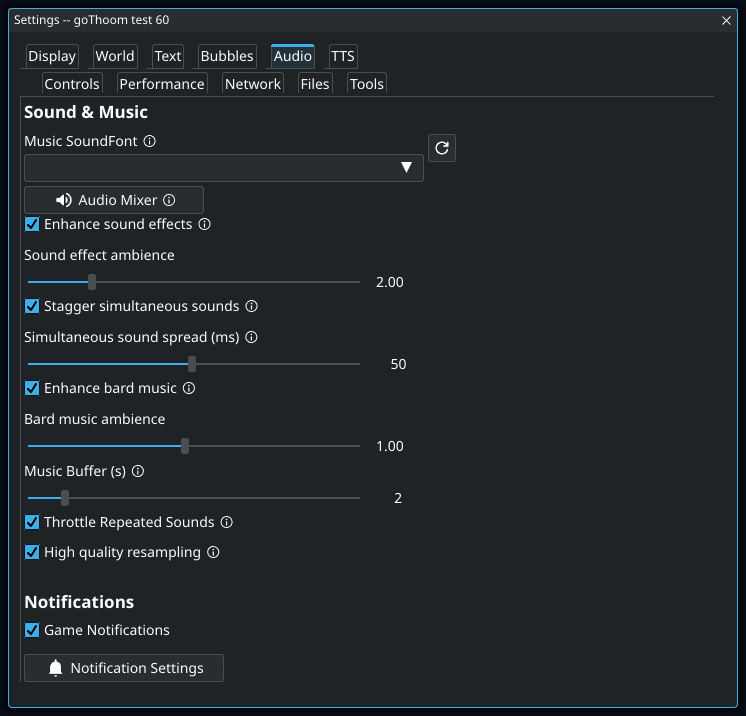Click info icon next to Enhance sound effects

pyautogui.click(x=205, y=224)
